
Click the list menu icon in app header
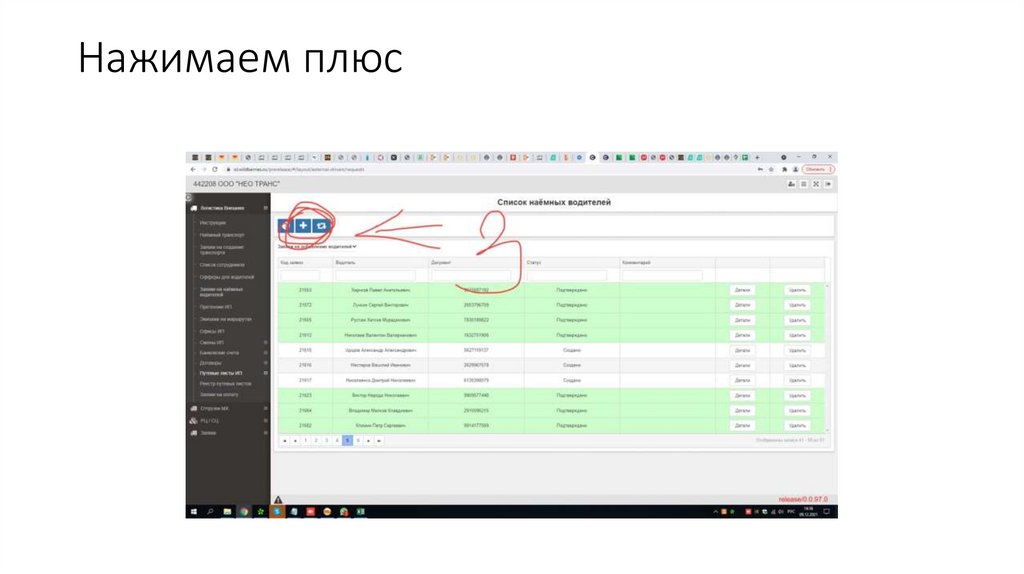coord(804,184)
